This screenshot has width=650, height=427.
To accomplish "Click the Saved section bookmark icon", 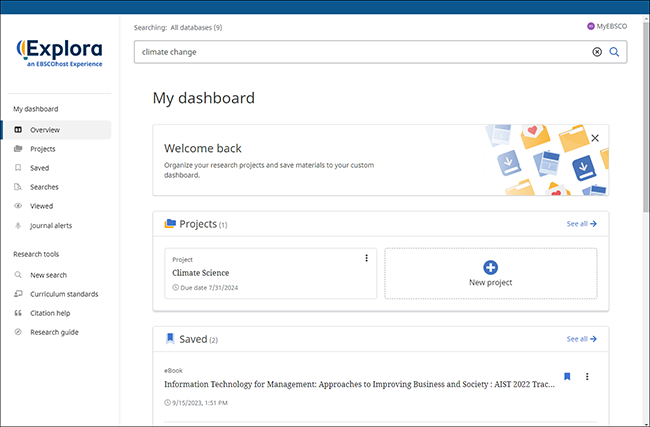I will (x=170, y=339).
